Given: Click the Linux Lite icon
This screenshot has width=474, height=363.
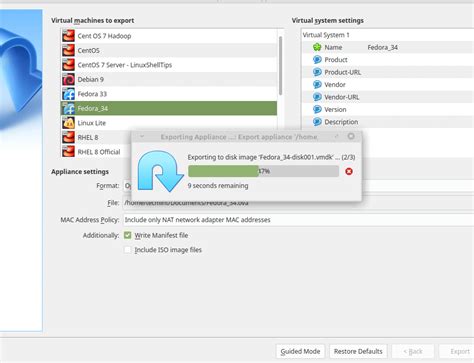Looking at the screenshot, I should click(68, 123).
